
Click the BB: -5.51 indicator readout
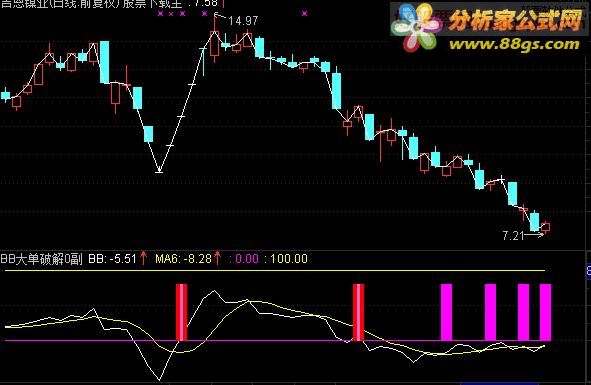(112, 259)
